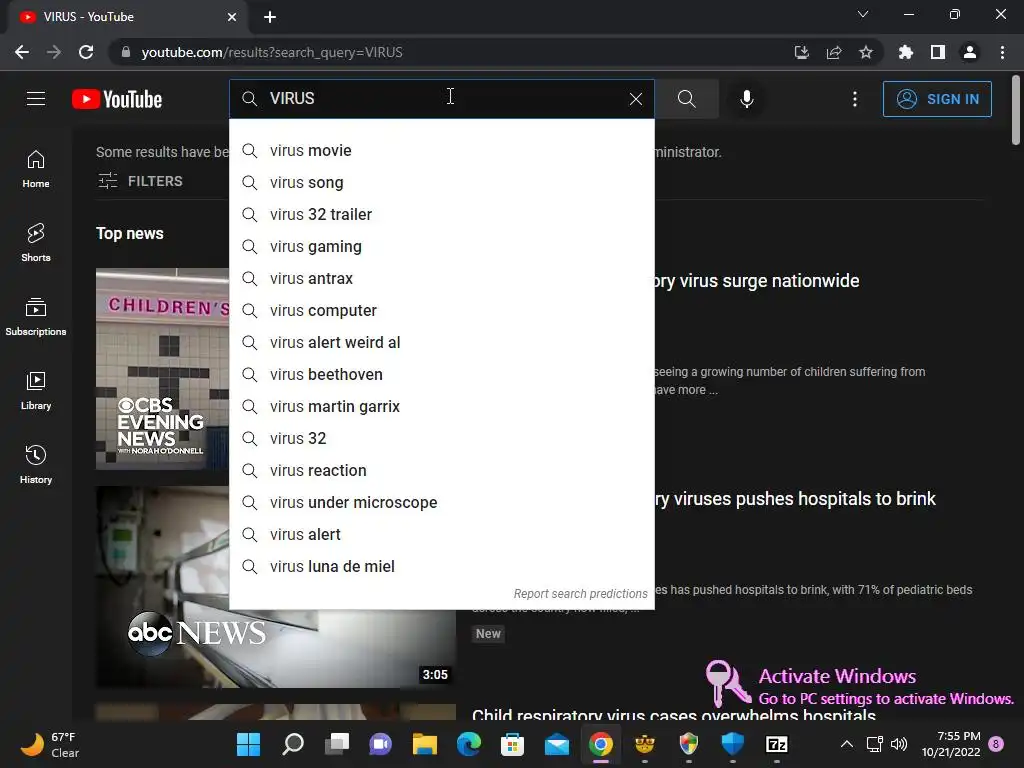Open Library in the sidebar

pyautogui.click(x=36, y=391)
